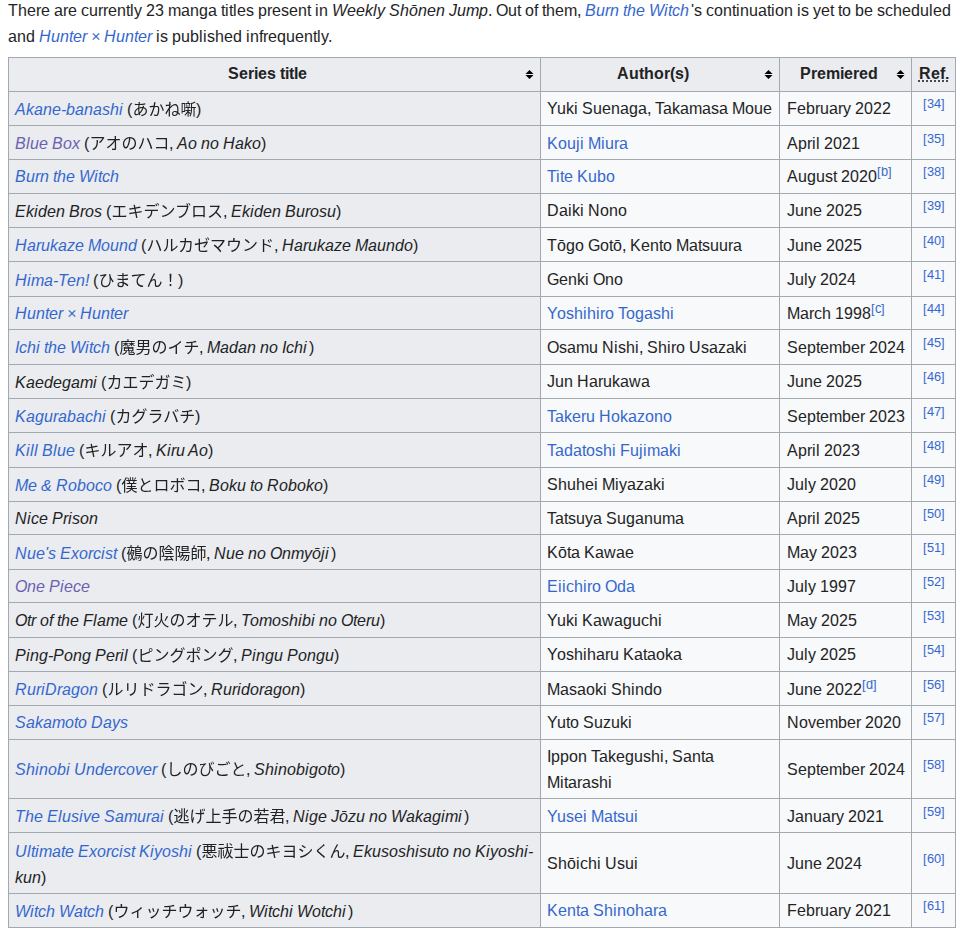
Task: Open the Blue Box series link
Action: (48, 144)
